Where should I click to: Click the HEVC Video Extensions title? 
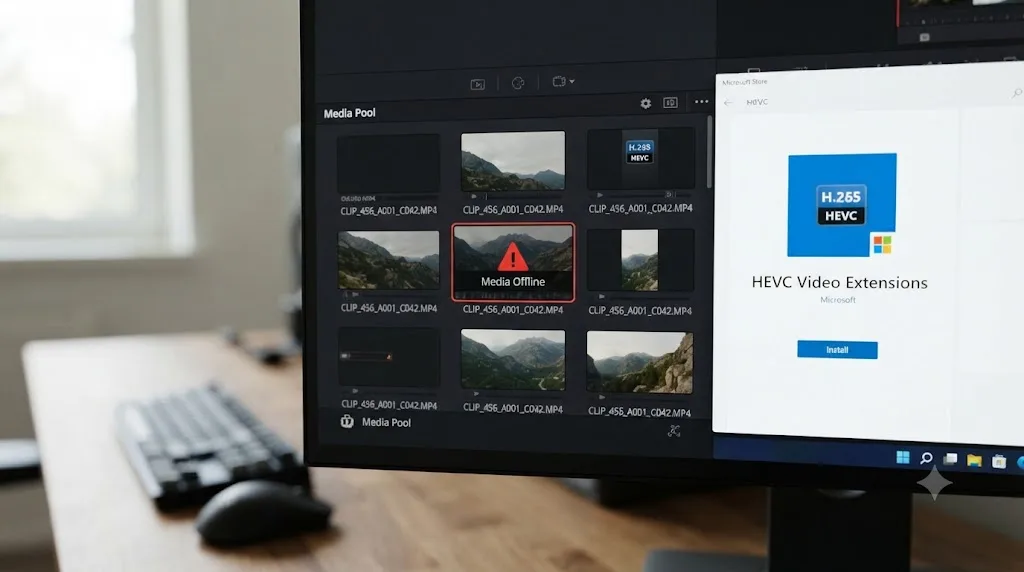tap(839, 282)
